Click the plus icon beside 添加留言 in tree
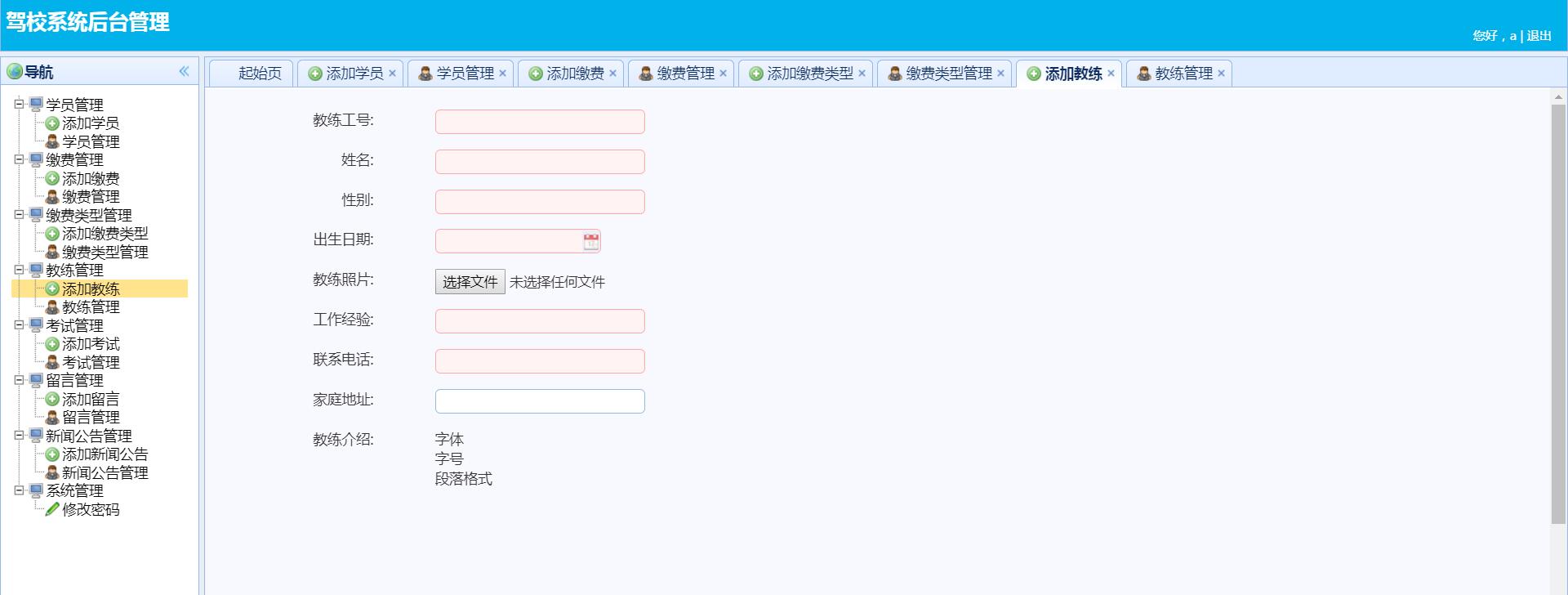The width and height of the screenshot is (1568, 595). coord(52,399)
